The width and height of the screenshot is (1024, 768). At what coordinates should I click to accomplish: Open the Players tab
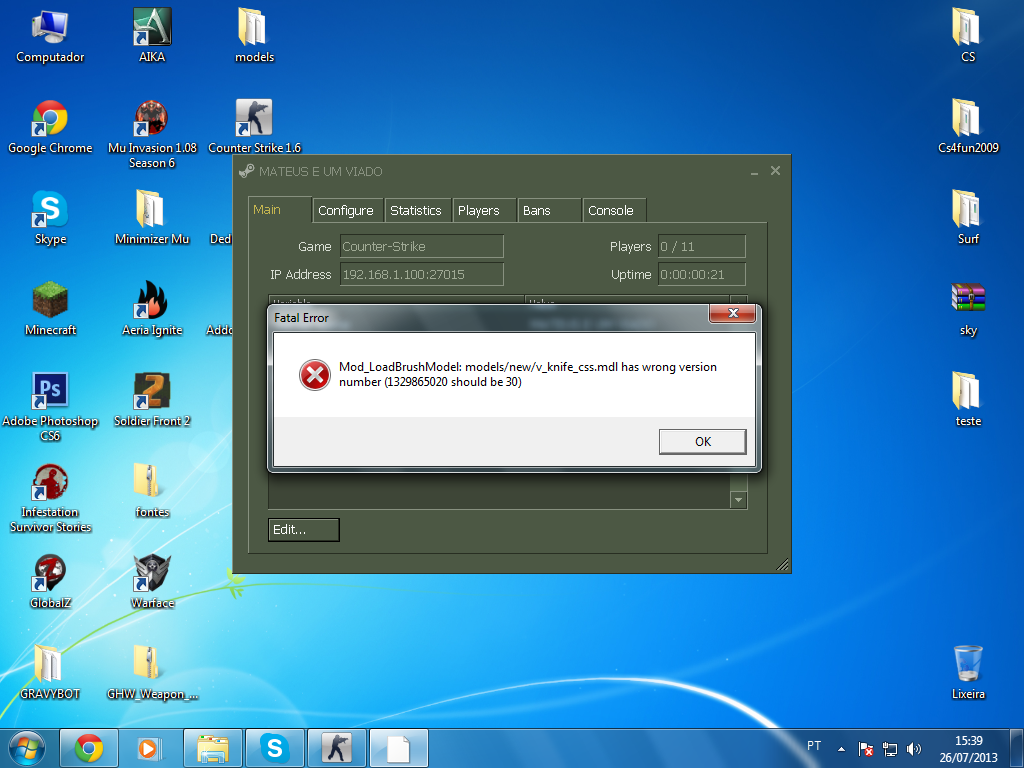pyautogui.click(x=479, y=210)
